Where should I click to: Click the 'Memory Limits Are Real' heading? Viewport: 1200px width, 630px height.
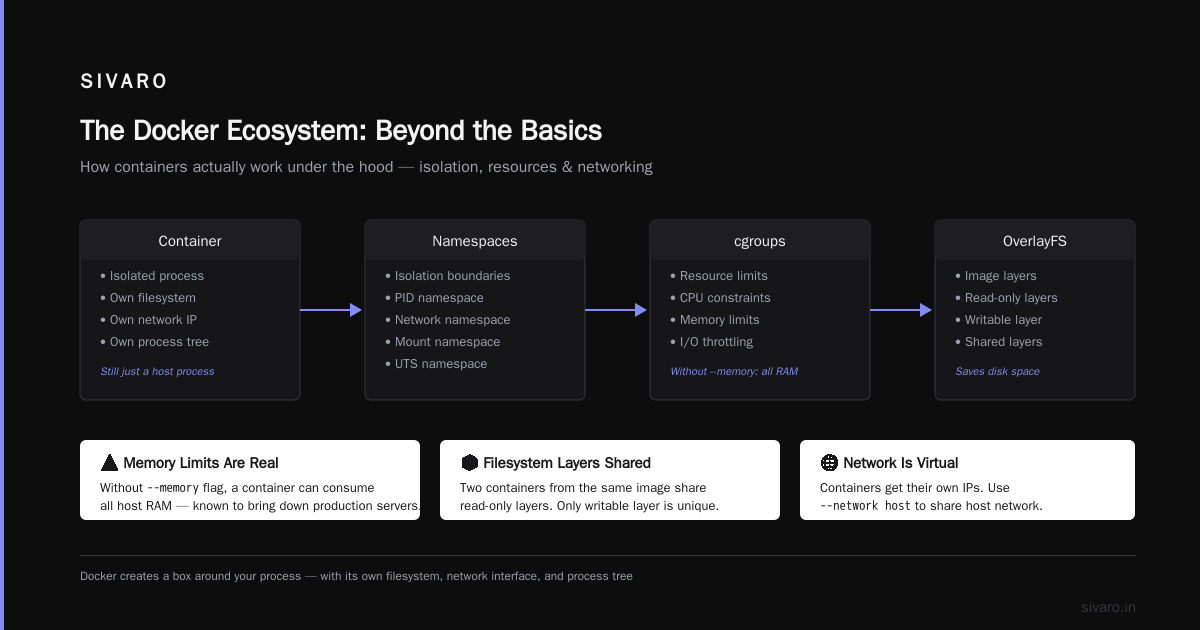(x=201, y=463)
